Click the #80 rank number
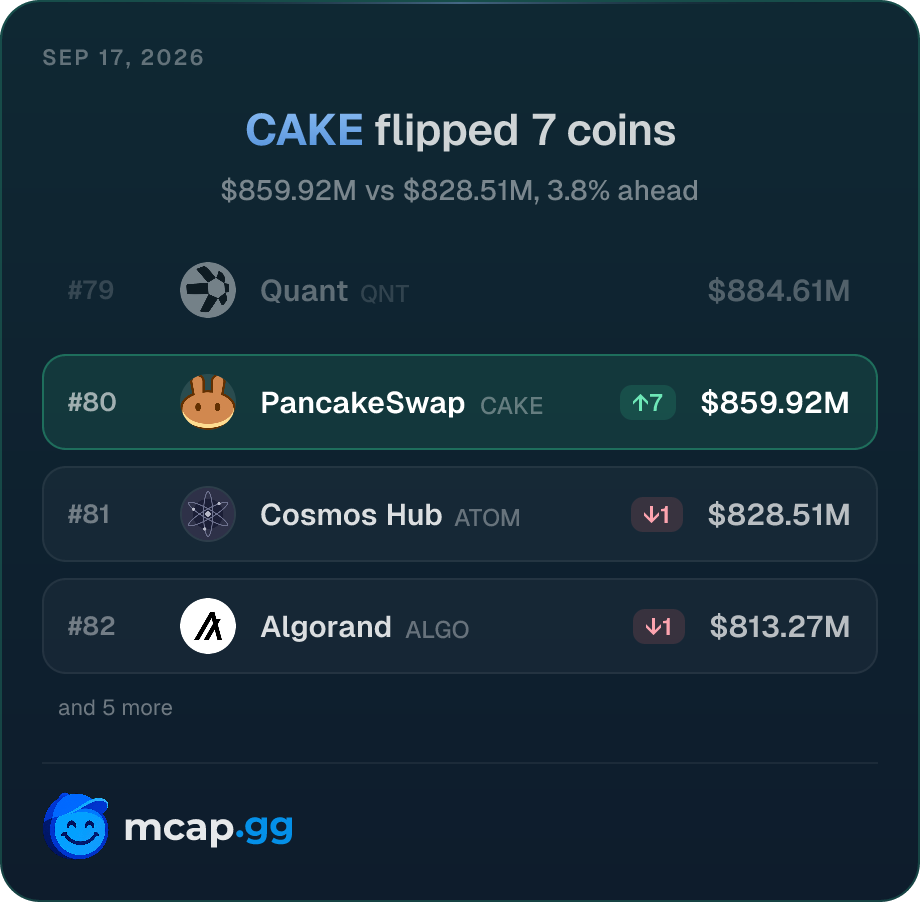 tap(92, 403)
